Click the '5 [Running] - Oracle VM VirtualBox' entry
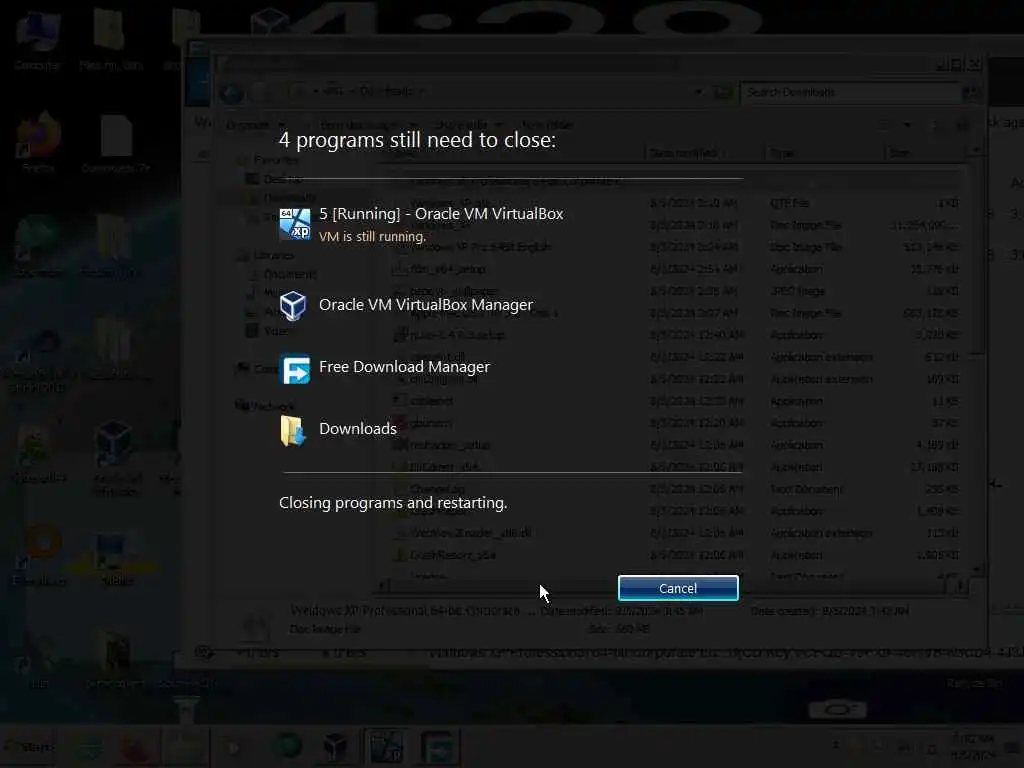Screen dimensions: 1024x768 441,214
